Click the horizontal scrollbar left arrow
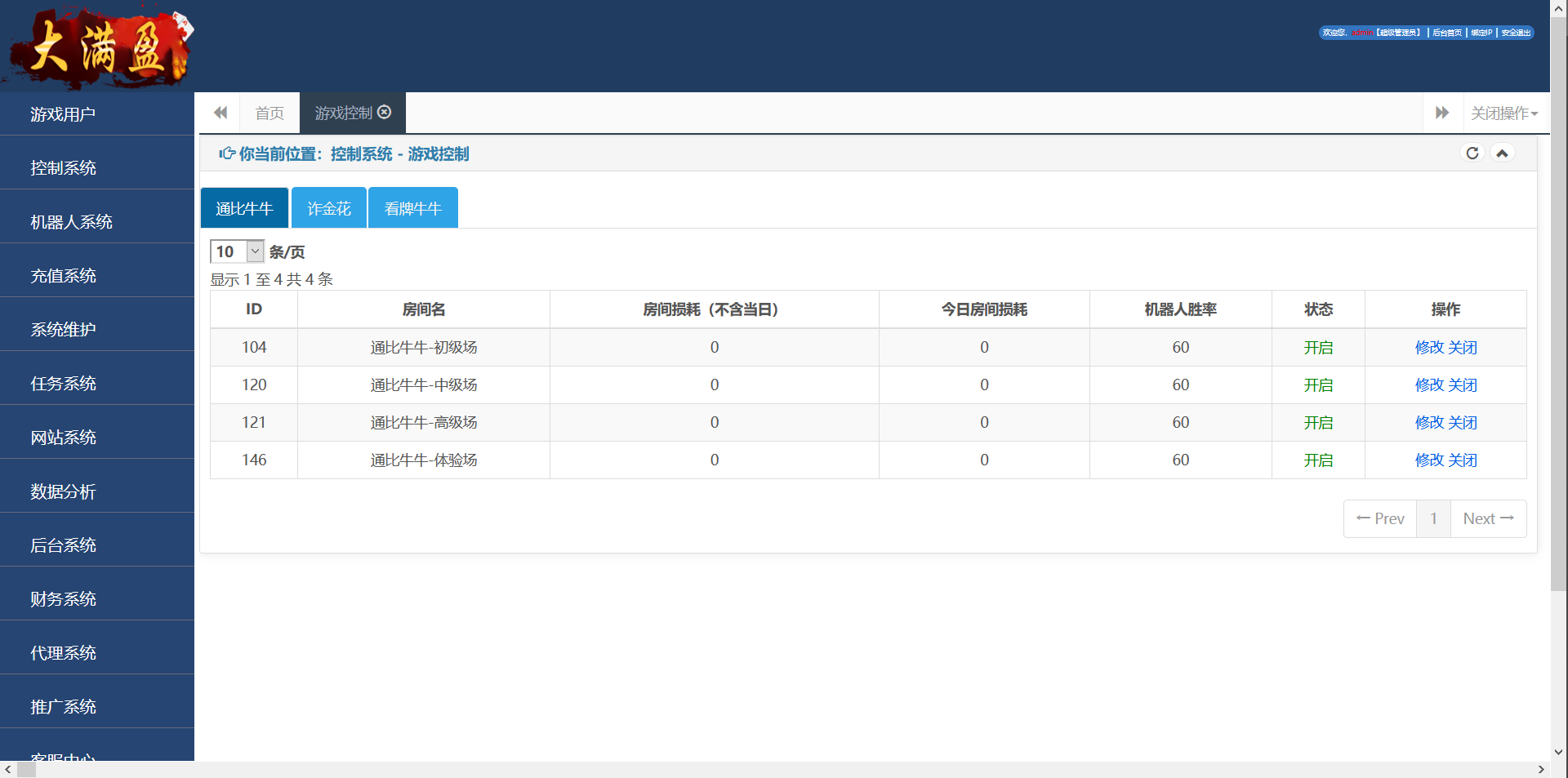The width and height of the screenshot is (1568, 778). pos(8,769)
